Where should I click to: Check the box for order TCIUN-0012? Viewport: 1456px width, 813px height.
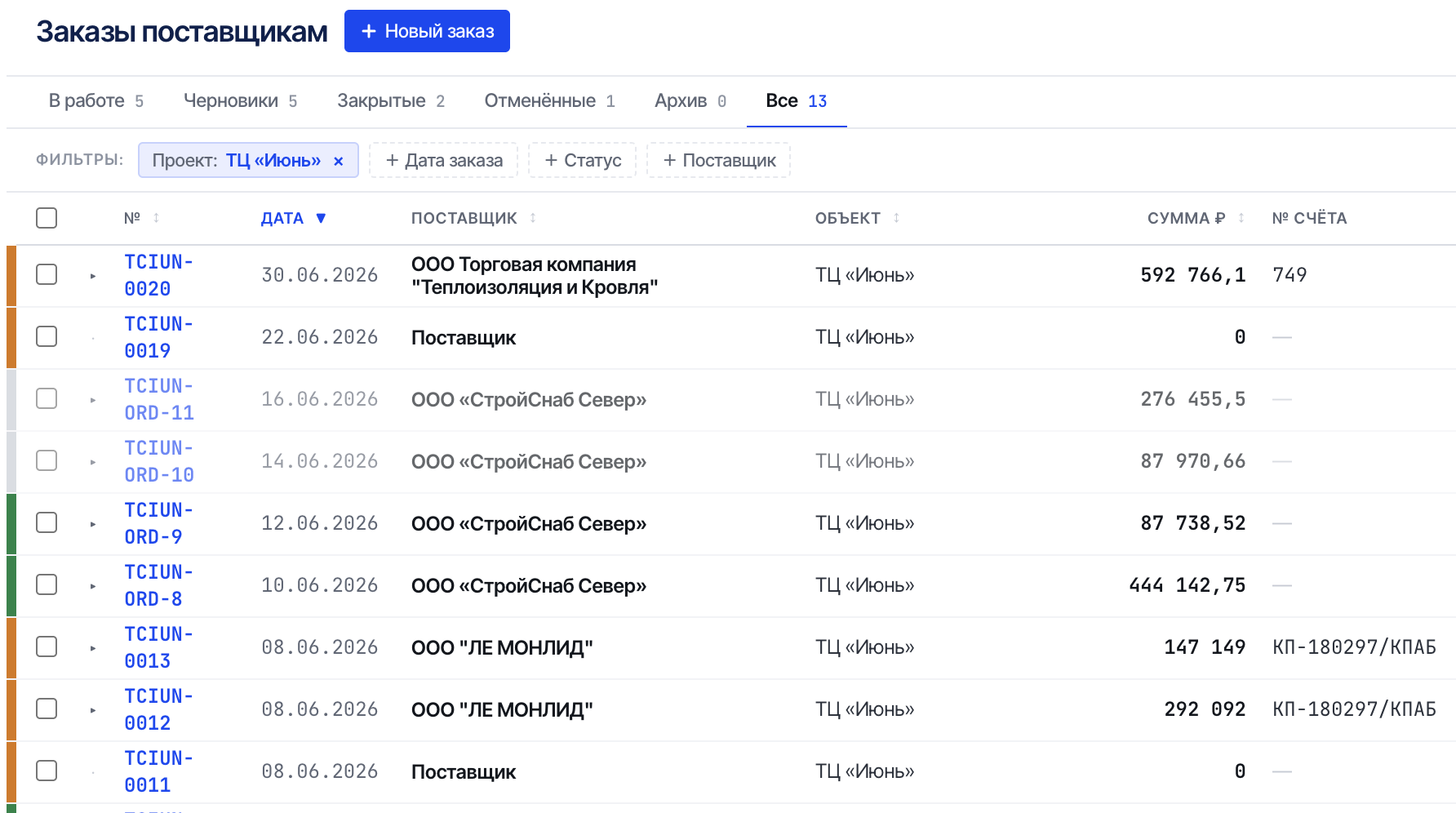point(47,709)
